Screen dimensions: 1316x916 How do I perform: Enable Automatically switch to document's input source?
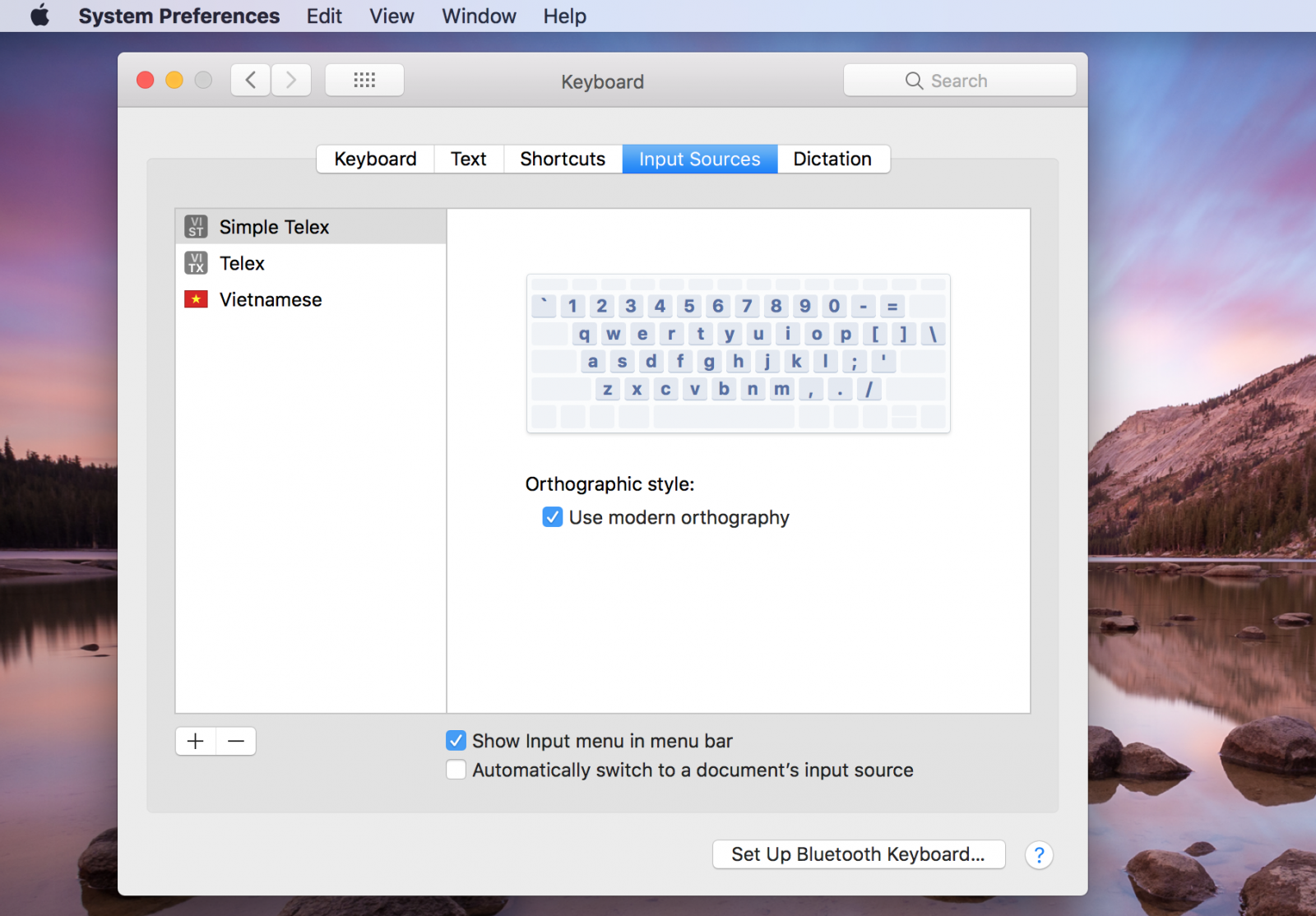tap(456, 770)
